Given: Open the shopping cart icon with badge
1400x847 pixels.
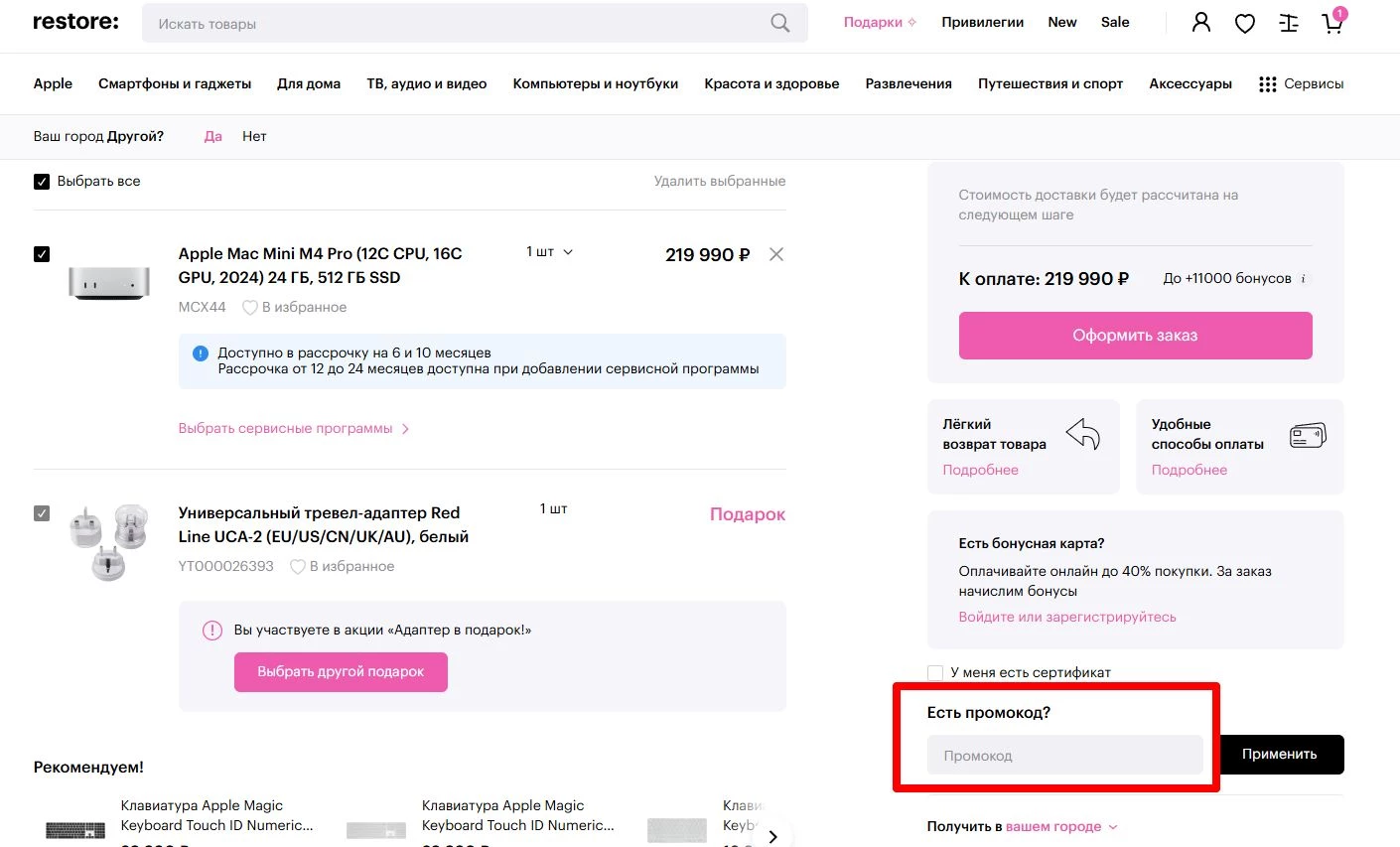Looking at the screenshot, I should [1331, 22].
